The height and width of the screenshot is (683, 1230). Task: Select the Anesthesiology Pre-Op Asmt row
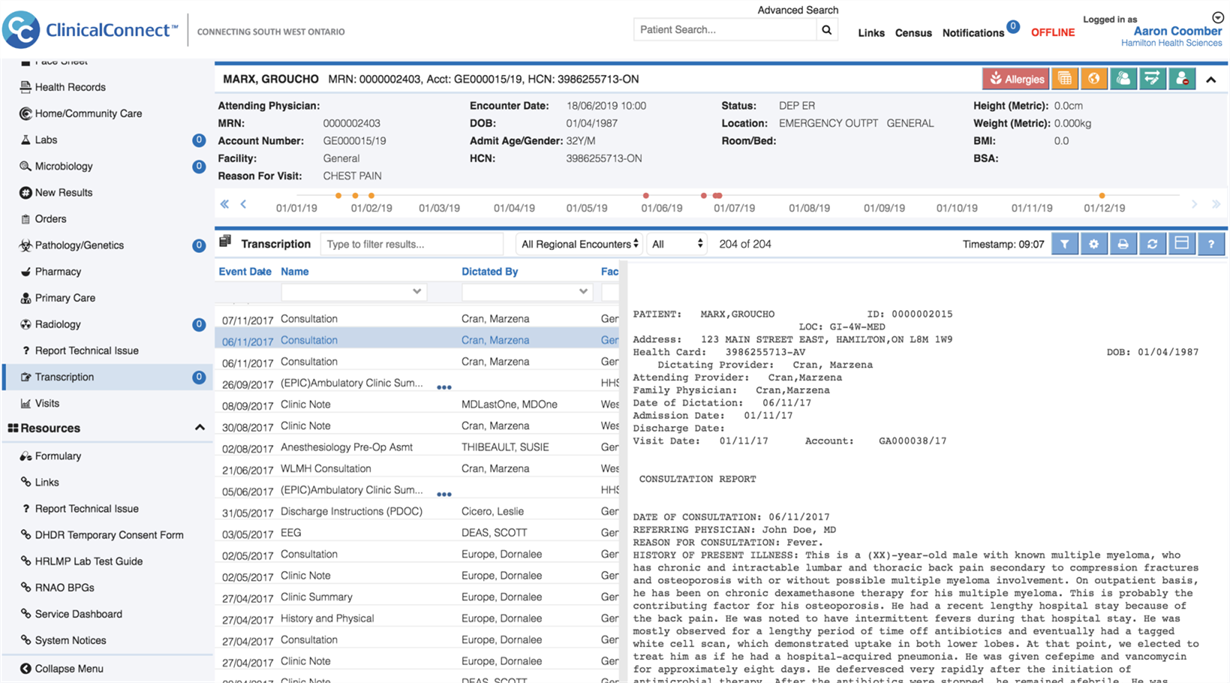click(417, 447)
